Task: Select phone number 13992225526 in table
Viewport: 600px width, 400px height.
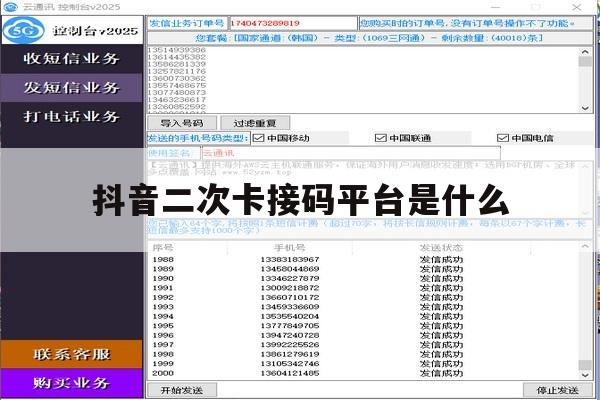Action: click(290, 344)
